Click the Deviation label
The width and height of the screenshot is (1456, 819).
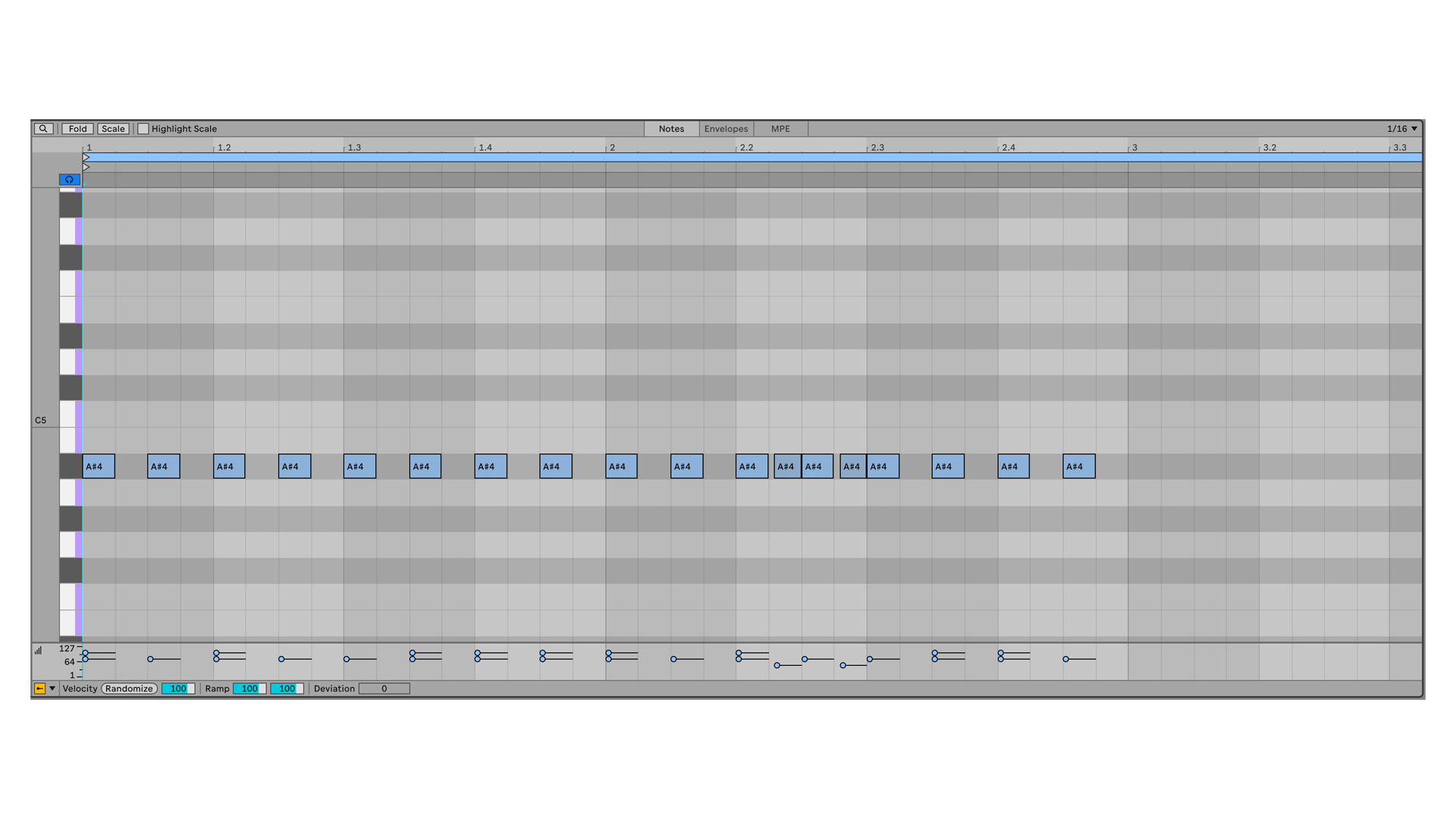click(x=334, y=689)
